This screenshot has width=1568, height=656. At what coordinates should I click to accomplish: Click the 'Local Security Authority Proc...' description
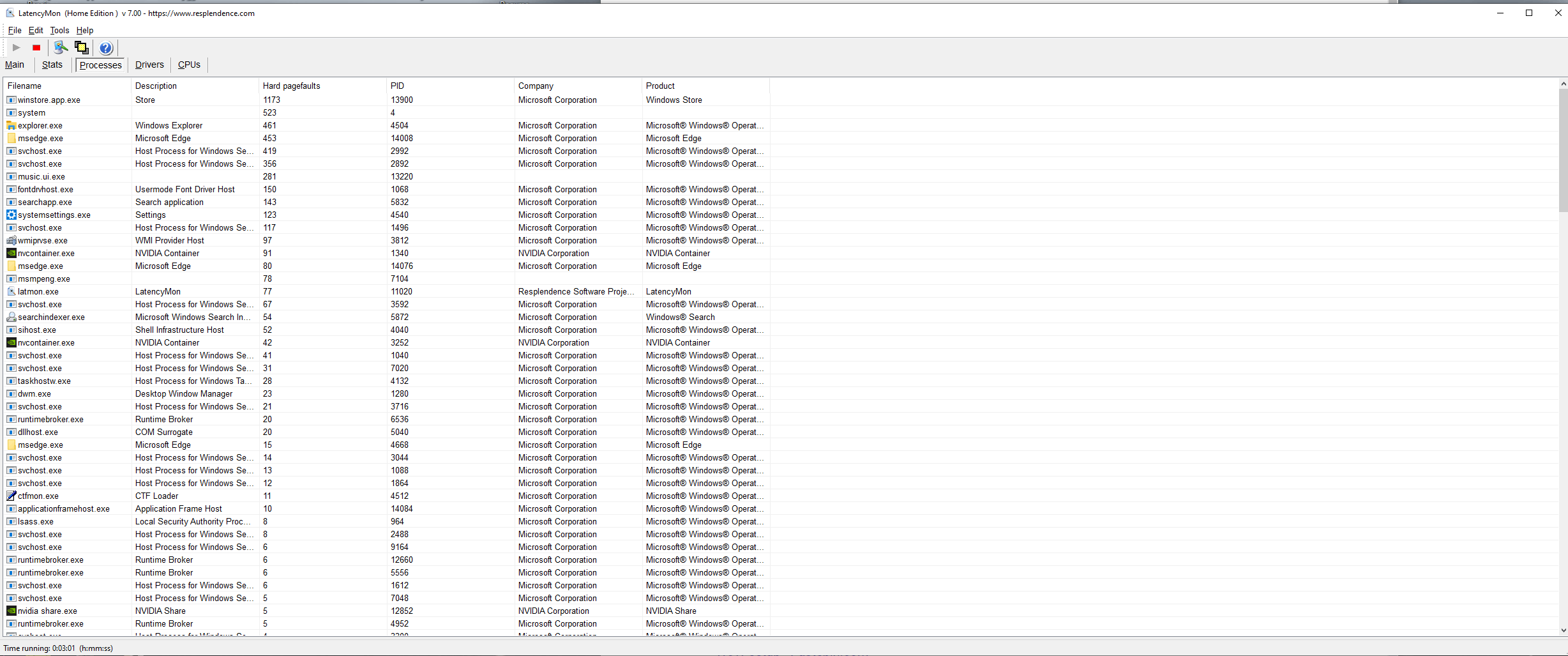193,521
